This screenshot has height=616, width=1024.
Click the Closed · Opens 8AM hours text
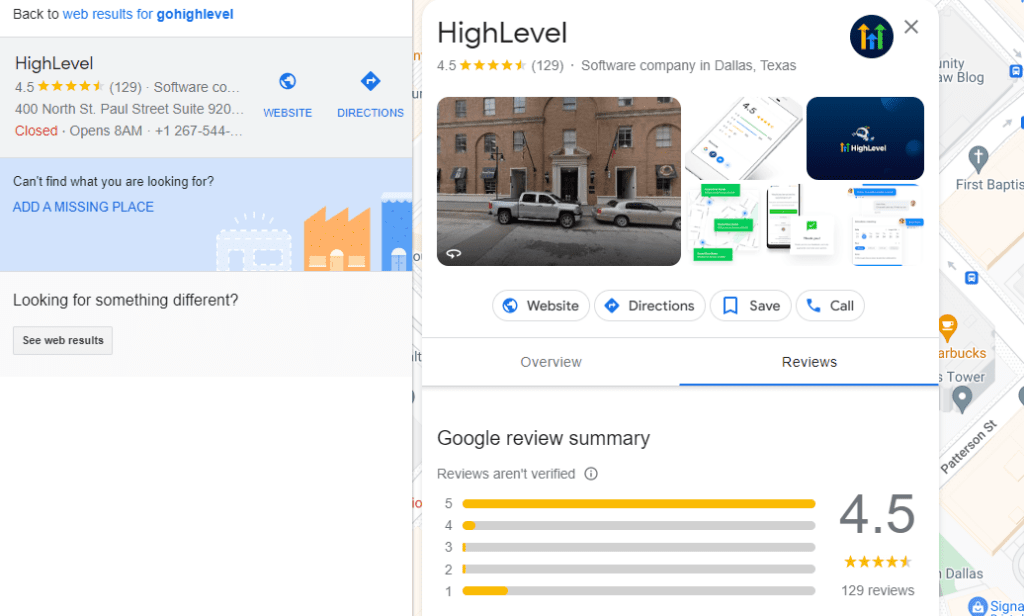point(78,131)
